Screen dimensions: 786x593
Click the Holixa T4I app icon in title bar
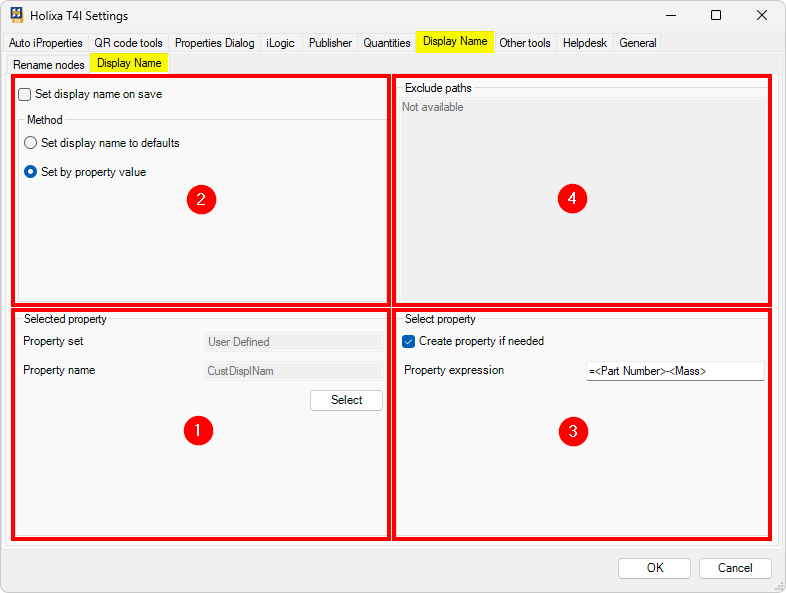click(x=17, y=15)
